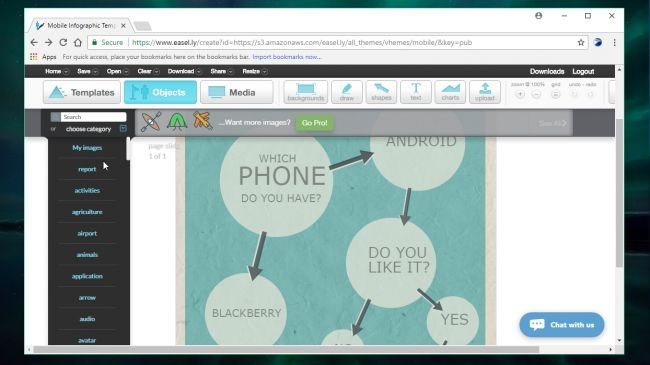Open the Chrome profile icon

point(538,16)
